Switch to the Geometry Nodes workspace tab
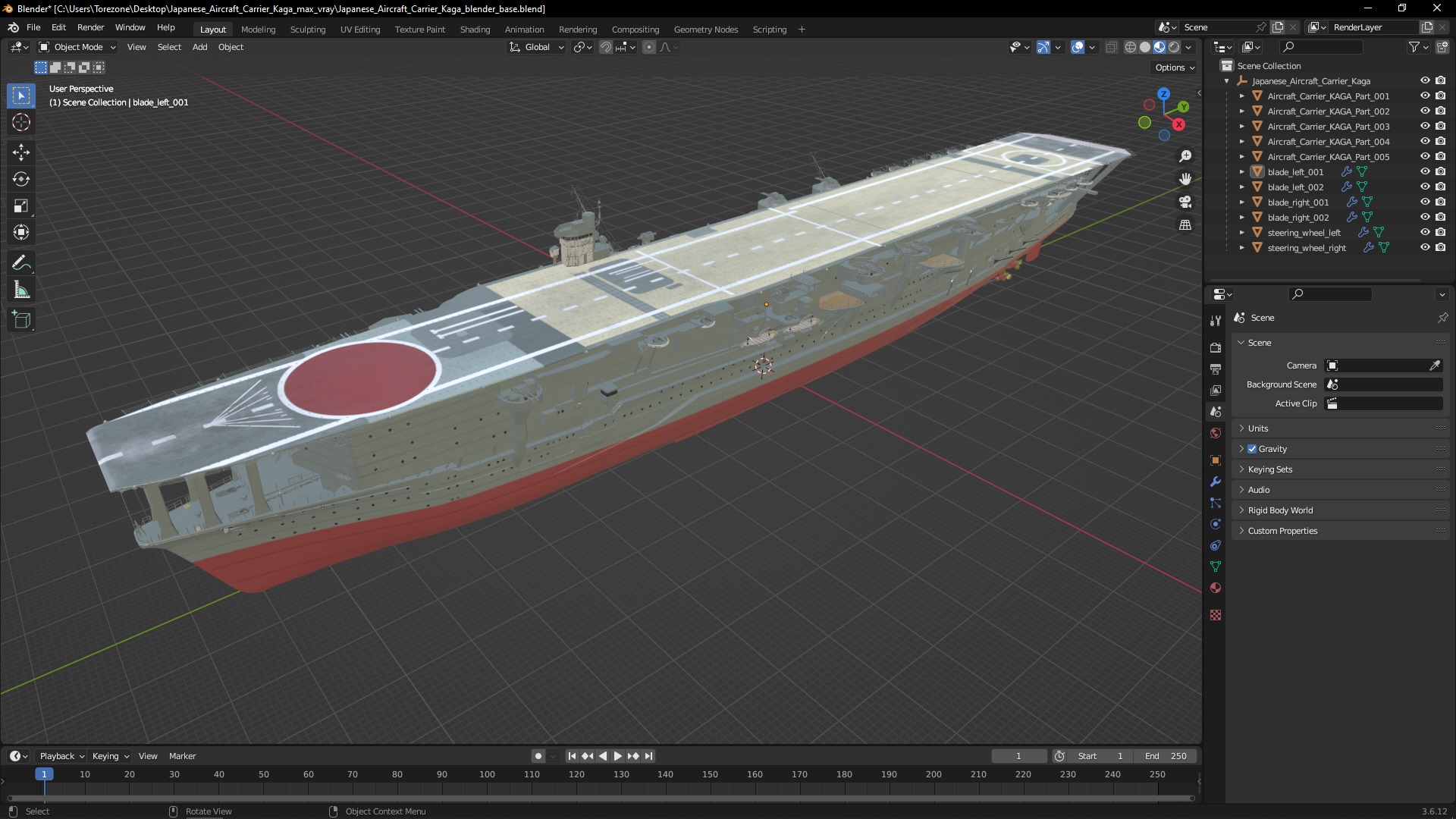The image size is (1456, 819). click(705, 30)
